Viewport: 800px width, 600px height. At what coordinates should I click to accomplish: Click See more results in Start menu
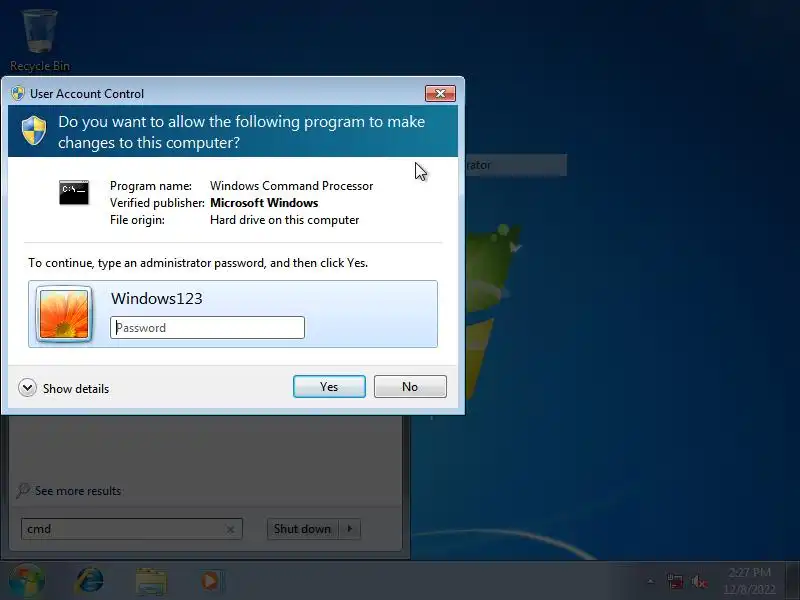pyautogui.click(x=78, y=491)
